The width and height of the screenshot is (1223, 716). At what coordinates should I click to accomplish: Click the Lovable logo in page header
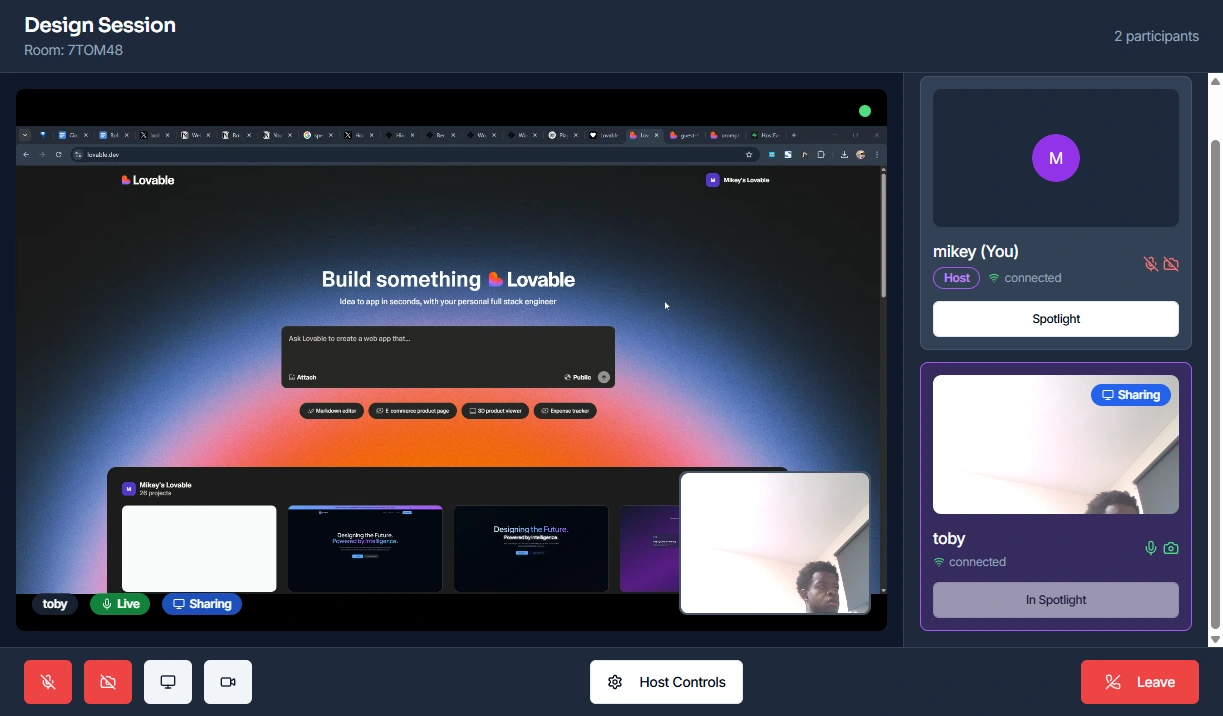point(148,180)
